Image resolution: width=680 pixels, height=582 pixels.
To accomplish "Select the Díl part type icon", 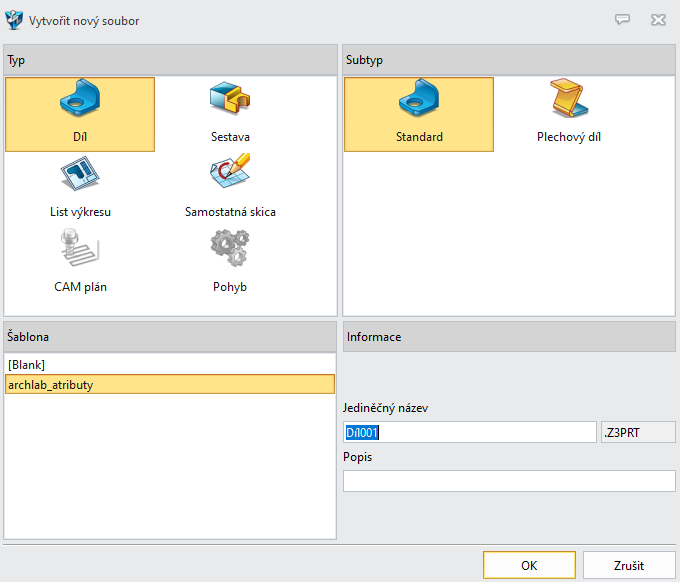I will pos(80,114).
